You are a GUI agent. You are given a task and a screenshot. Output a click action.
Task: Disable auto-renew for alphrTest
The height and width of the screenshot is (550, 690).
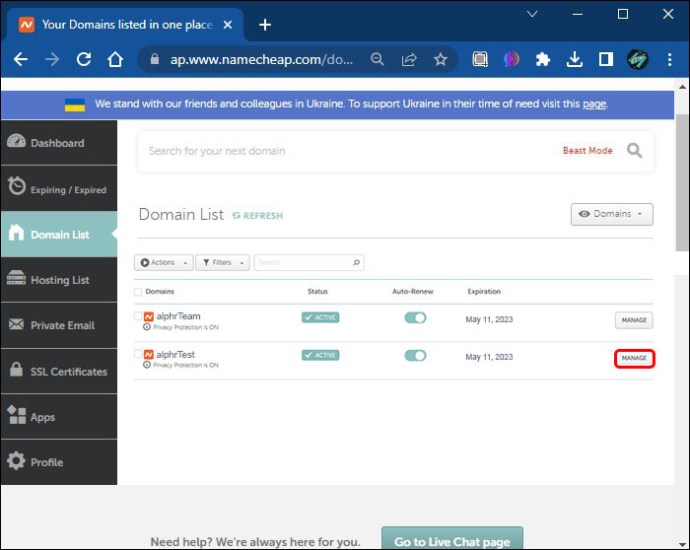415,355
